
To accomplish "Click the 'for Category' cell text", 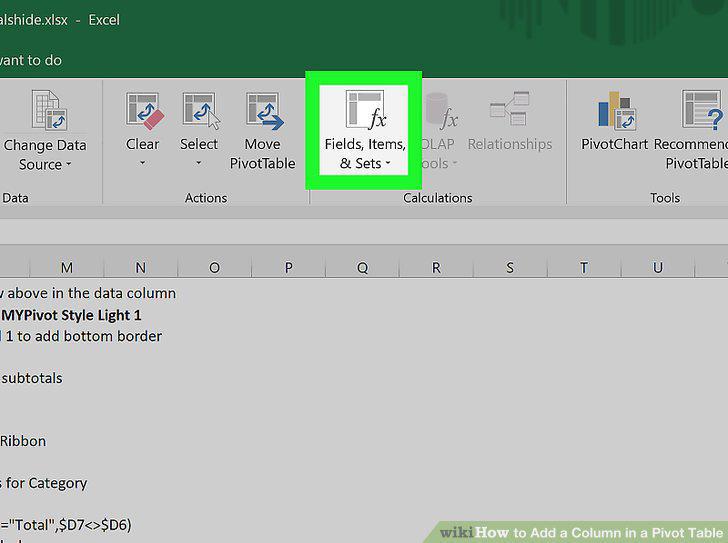I will [x=46, y=484].
